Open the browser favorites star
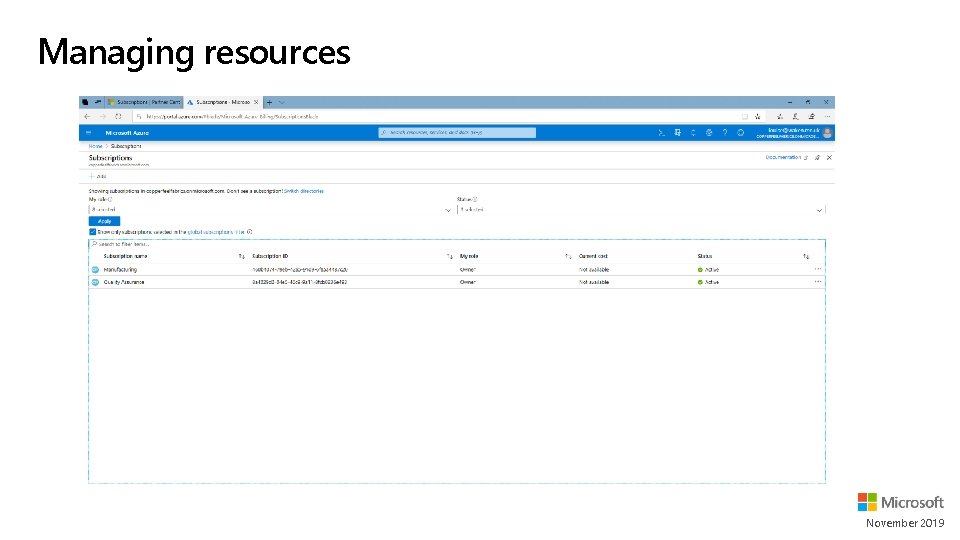 pos(758,116)
